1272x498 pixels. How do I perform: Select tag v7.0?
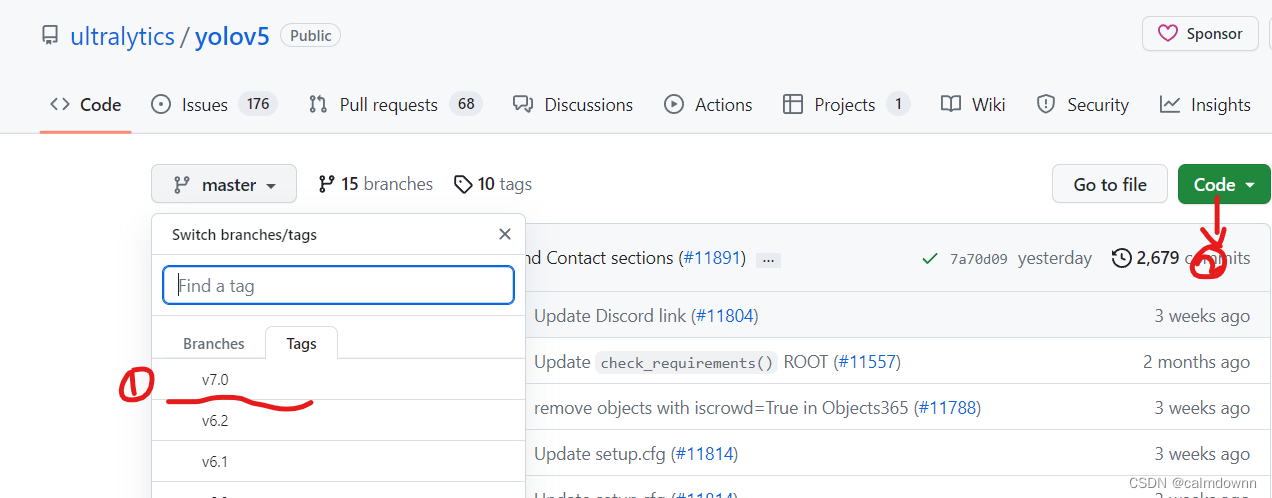[x=338, y=380]
